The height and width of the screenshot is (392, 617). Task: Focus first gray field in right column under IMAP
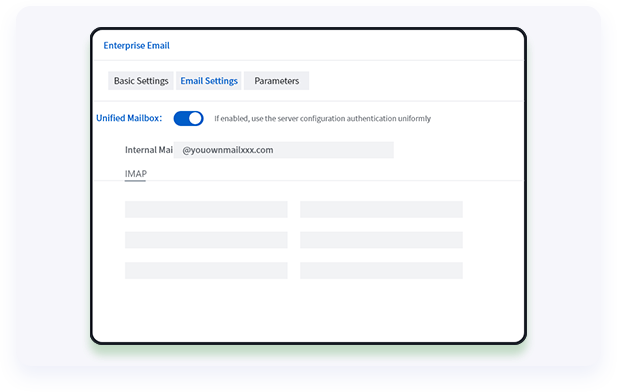[x=381, y=209]
